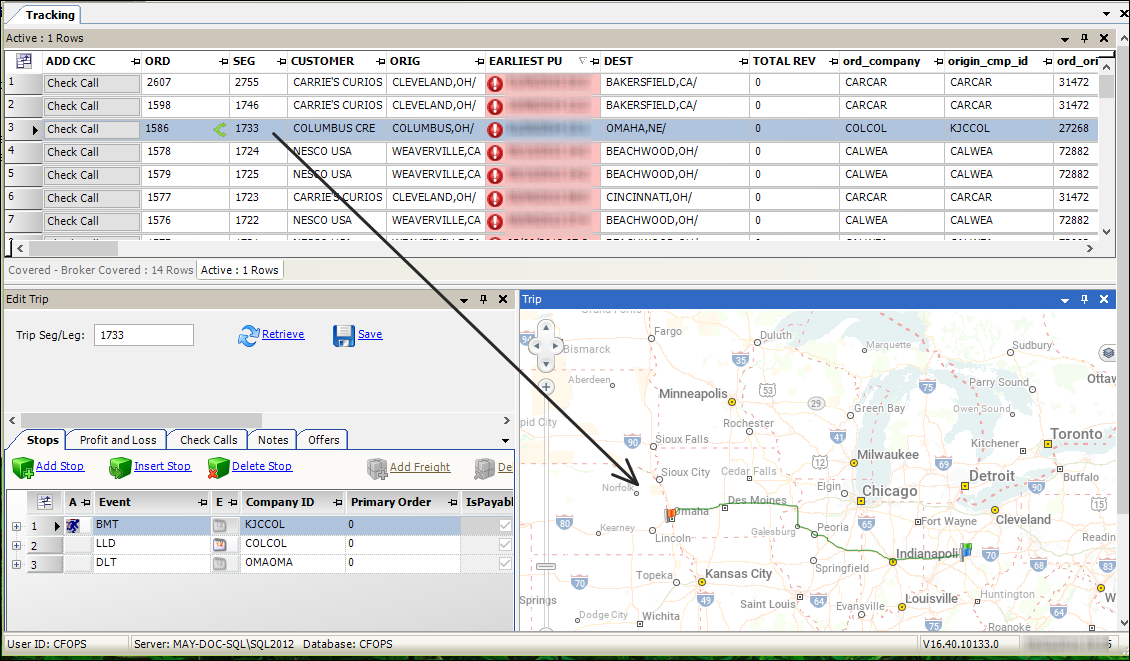Click the red alert icon in order 1586 row
This screenshot has height=661, width=1130.
click(494, 130)
